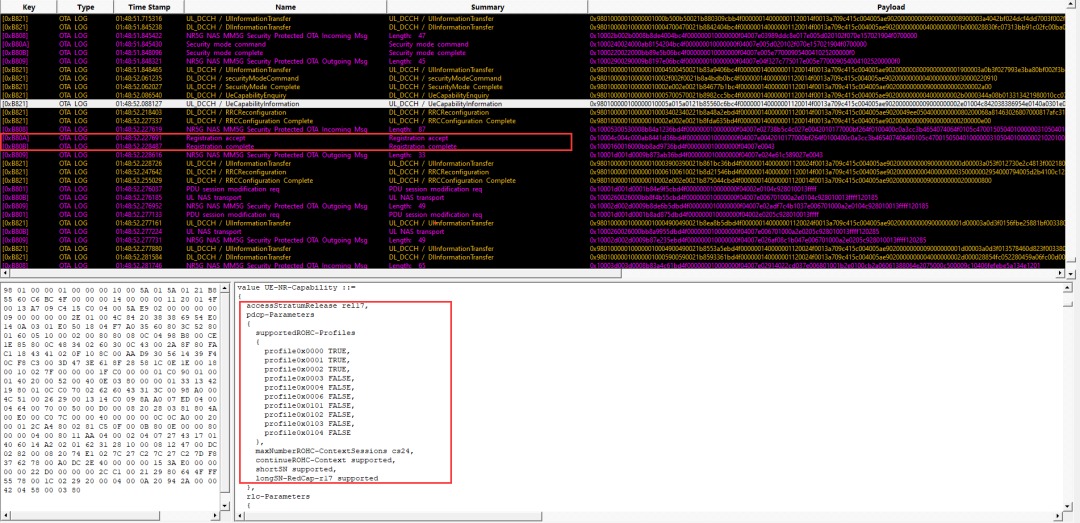Click the scroll down arrow of the log list
The width and height of the screenshot is (1080, 523).
coord(1074,275)
